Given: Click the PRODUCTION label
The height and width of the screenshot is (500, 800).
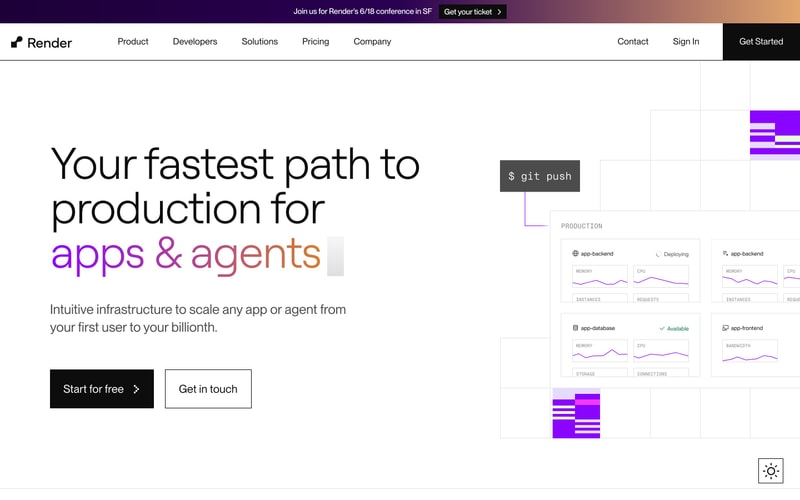Looking at the screenshot, I should pyautogui.click(x=582, y=226).
